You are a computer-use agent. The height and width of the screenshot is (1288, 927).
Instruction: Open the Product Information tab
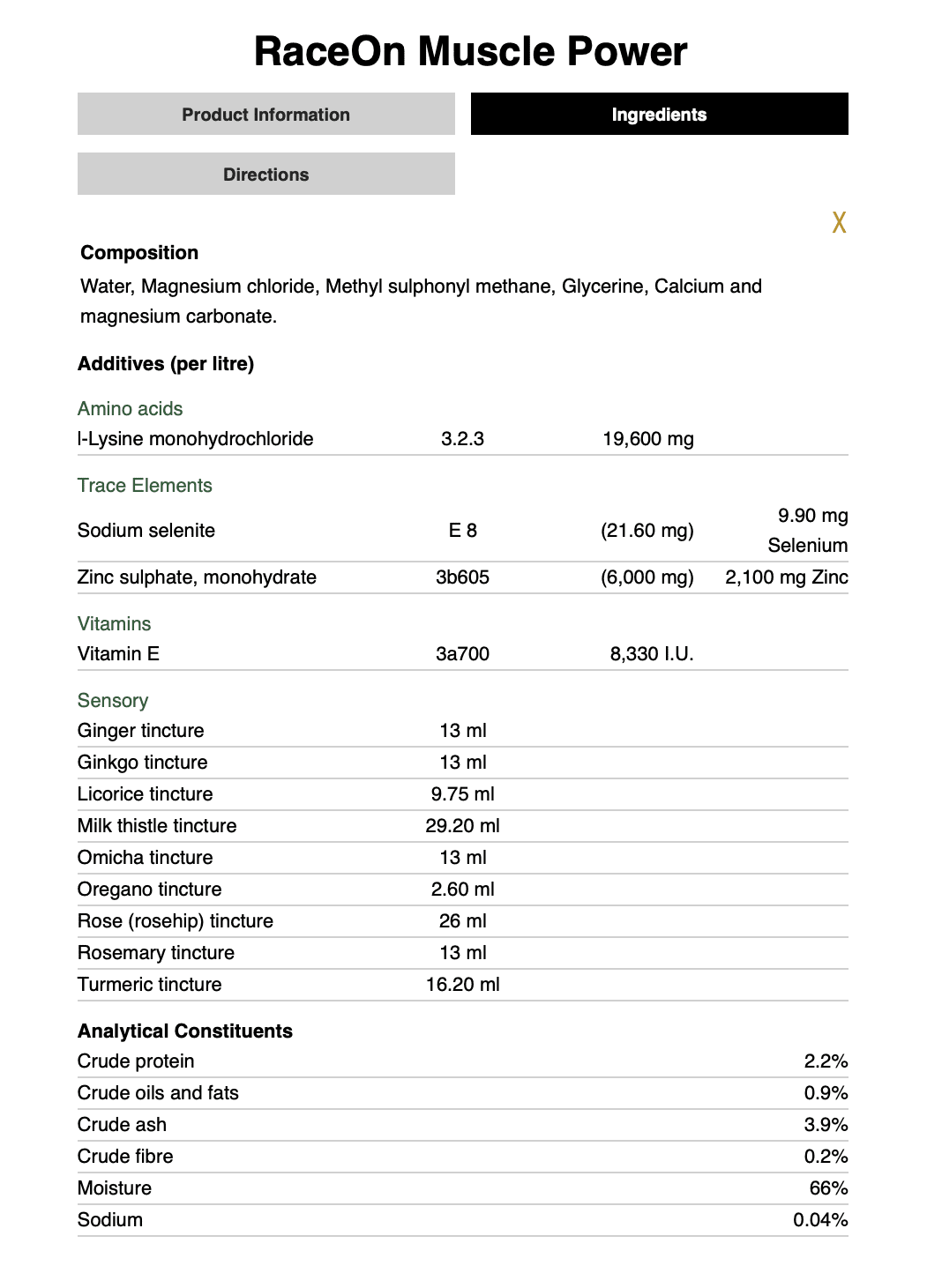coord(265,115)
